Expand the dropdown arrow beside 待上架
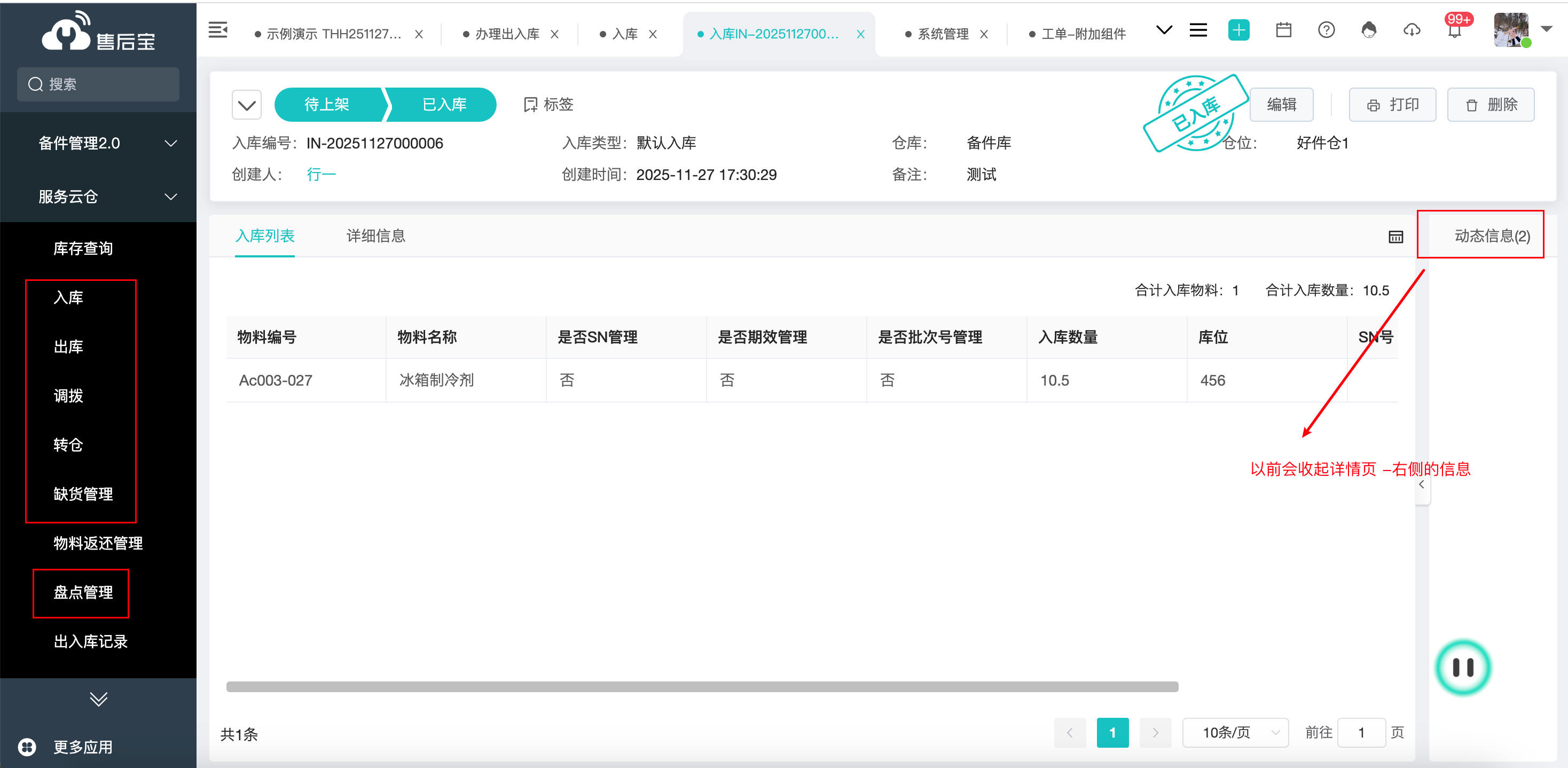Image resolution: width=1568 pixels, height=768 pixels. click(x=247, y=105)
